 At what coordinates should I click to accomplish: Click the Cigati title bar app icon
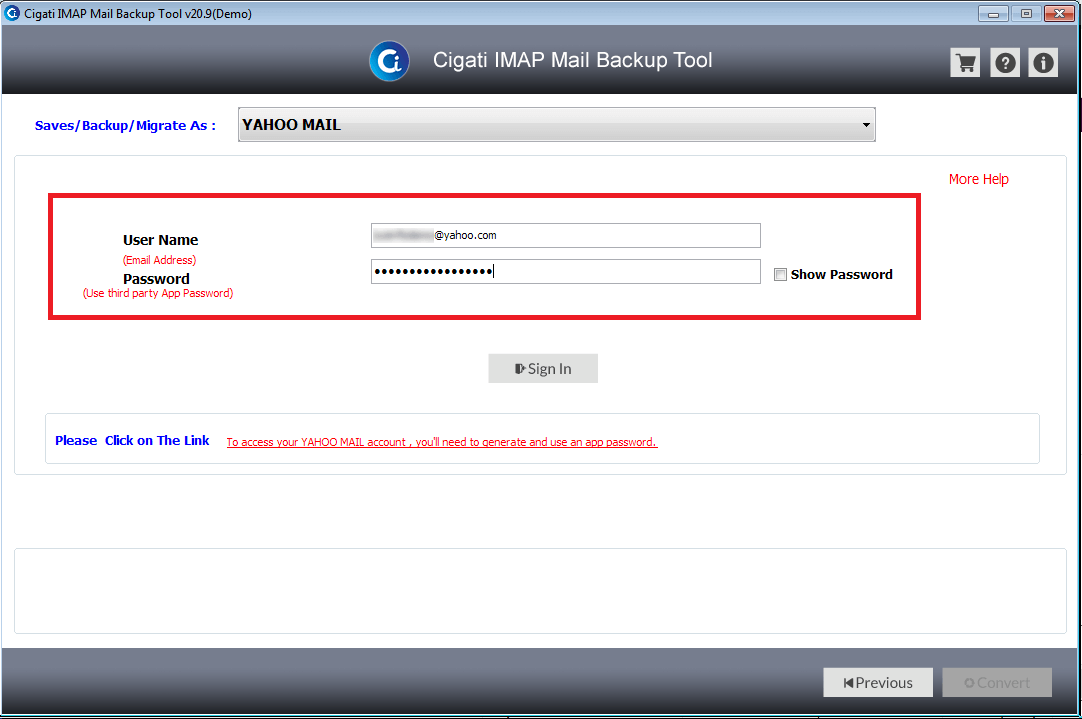tap(12, 13)
